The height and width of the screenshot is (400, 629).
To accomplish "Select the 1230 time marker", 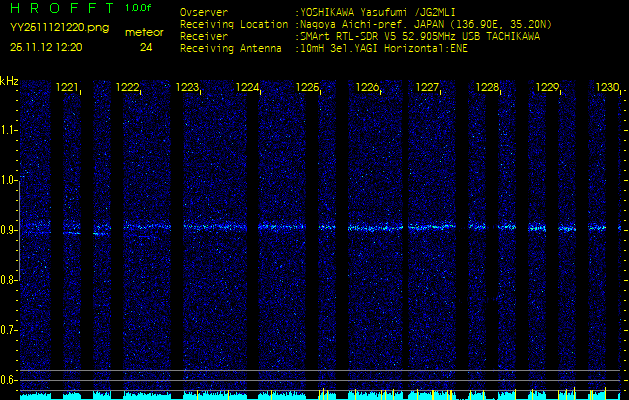I will point(607,88).
